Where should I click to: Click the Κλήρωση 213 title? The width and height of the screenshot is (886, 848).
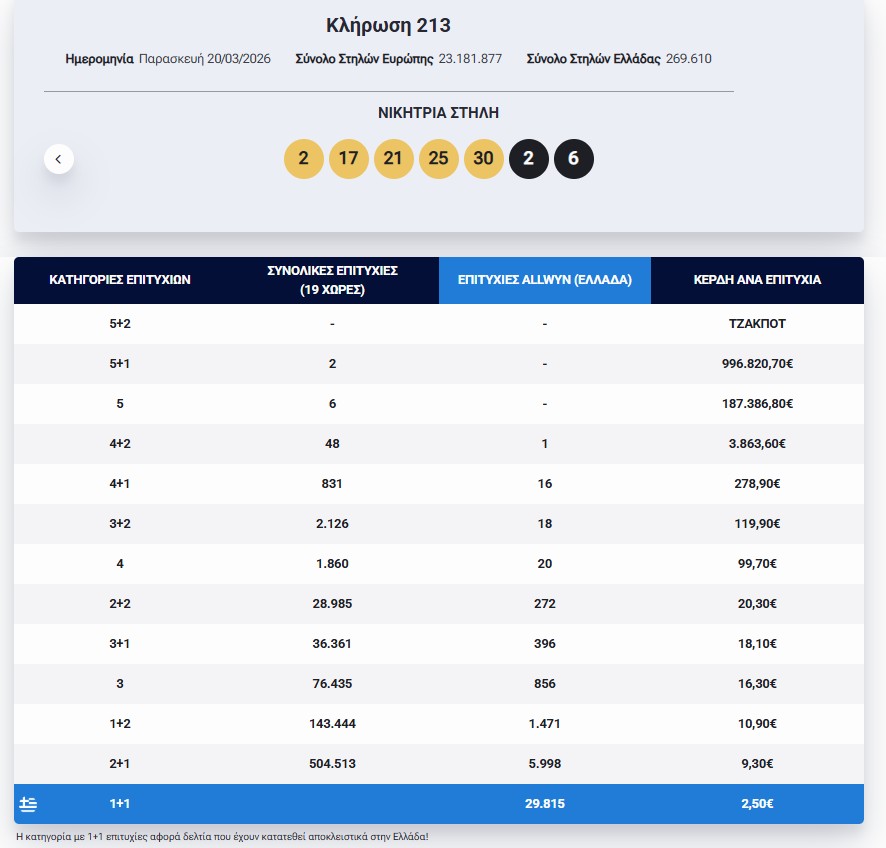[x=389, y=26]
